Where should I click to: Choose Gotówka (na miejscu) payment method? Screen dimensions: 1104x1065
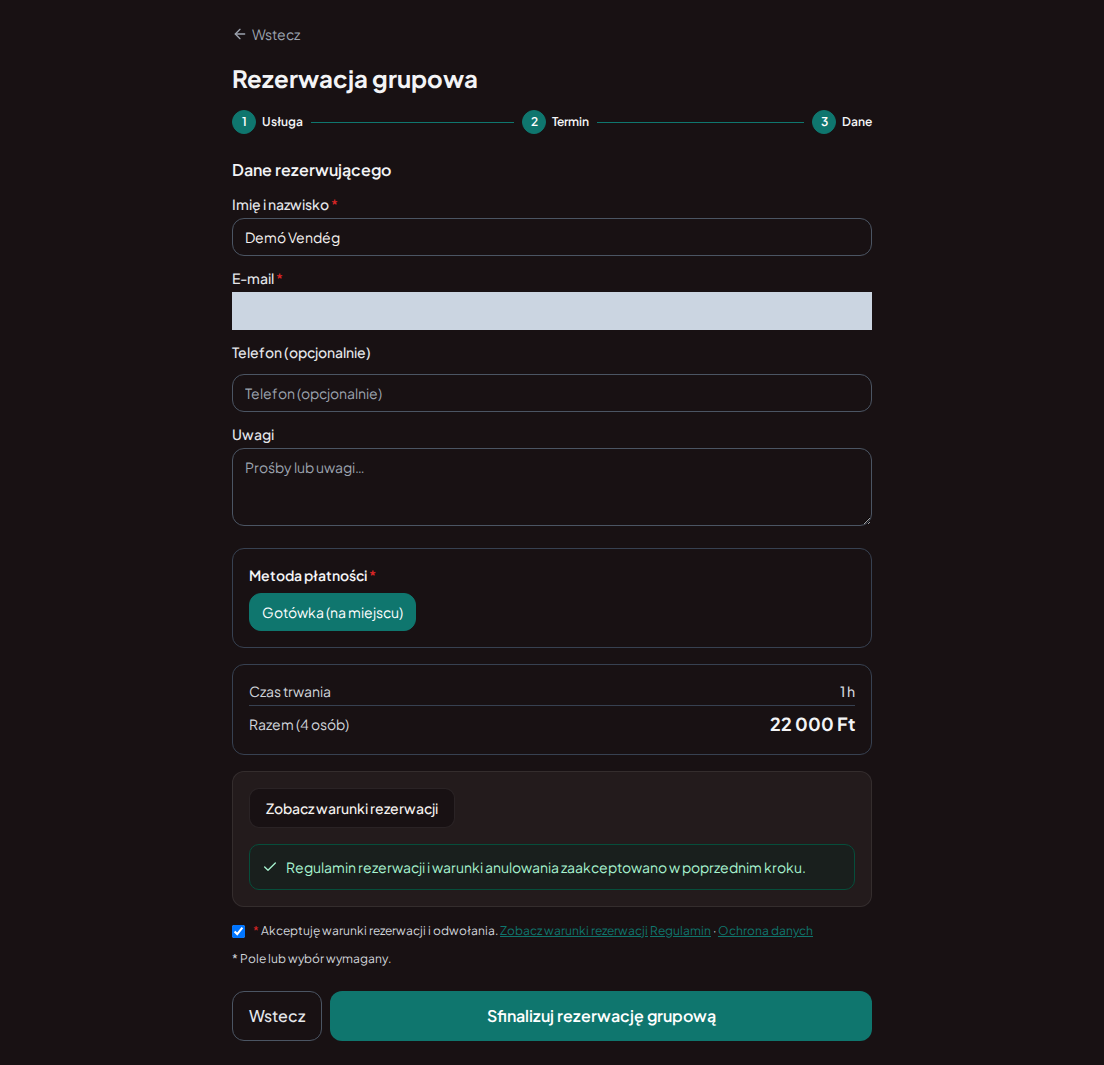332,612
